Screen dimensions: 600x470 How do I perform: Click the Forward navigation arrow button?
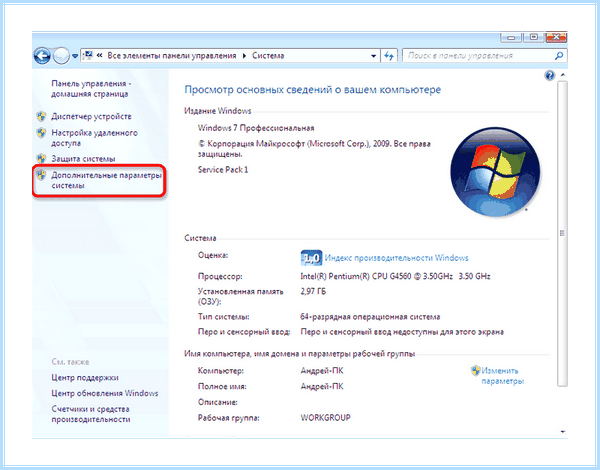[61, 56]
